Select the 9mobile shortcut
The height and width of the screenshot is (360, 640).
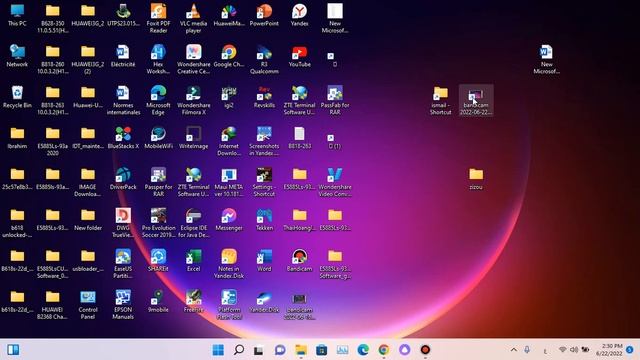coord(158,301)
